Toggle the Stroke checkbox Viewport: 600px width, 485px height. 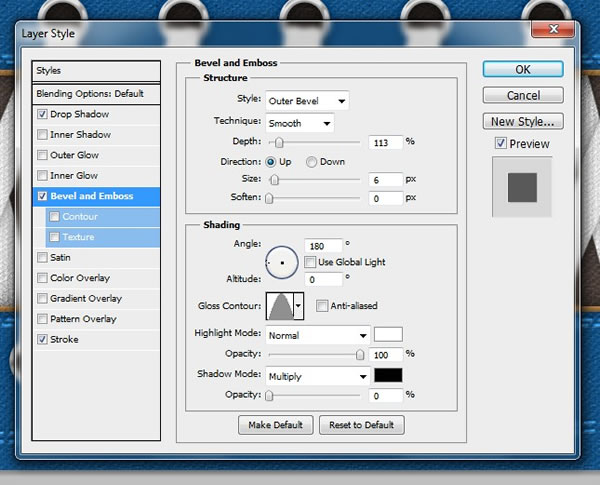click(x=42, y=339)
